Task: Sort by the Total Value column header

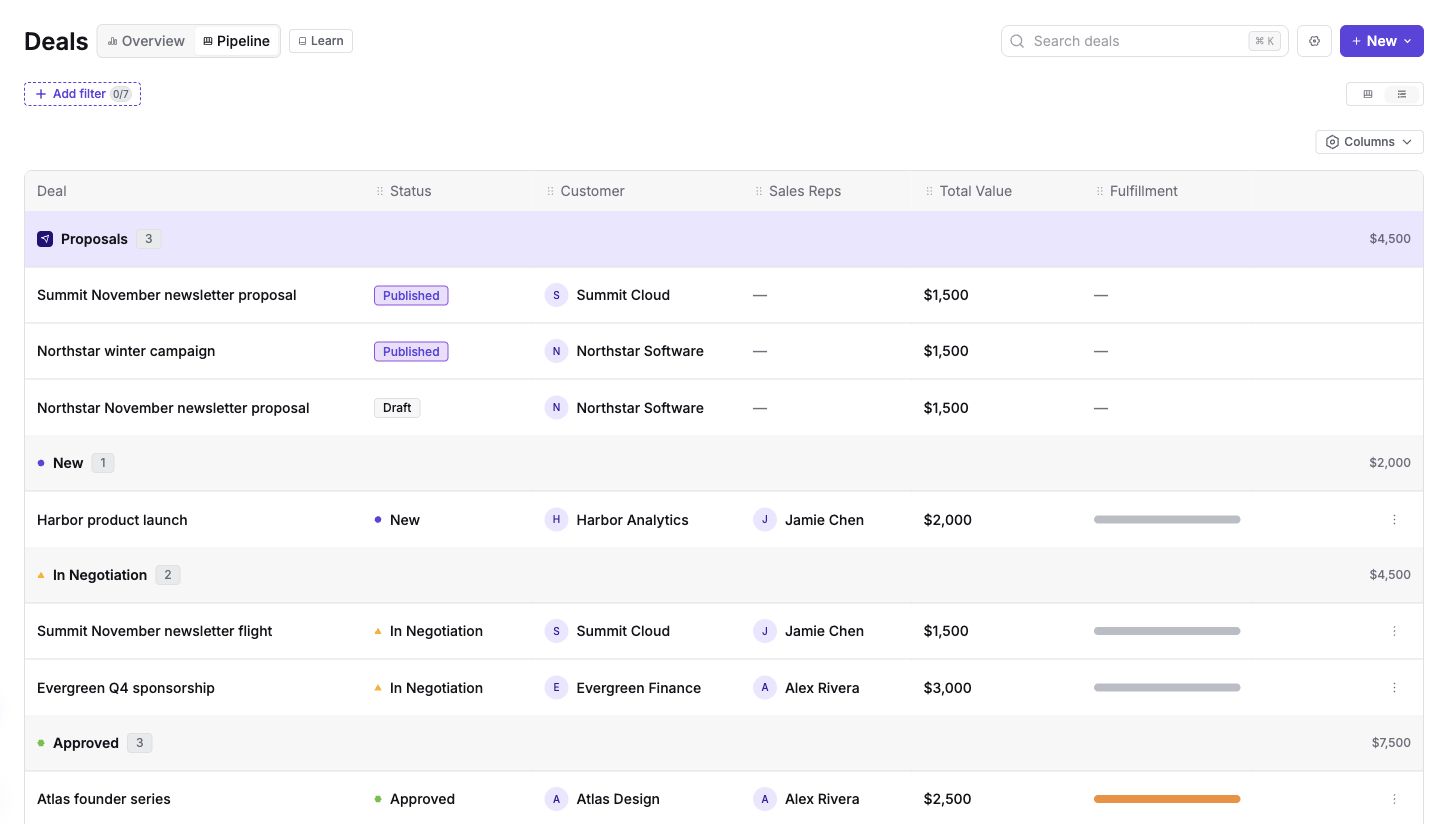Action: 975,191
